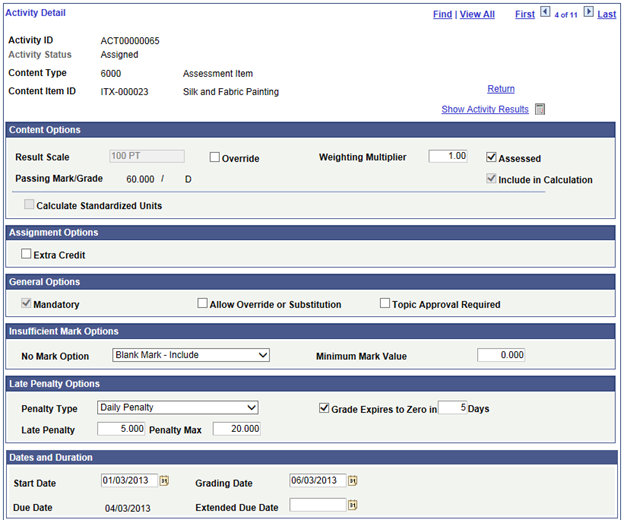Image resolution: width=624 pixels, height=520 pixels.
Task: Click the Start Date input field
Action: tap(129, 481)
